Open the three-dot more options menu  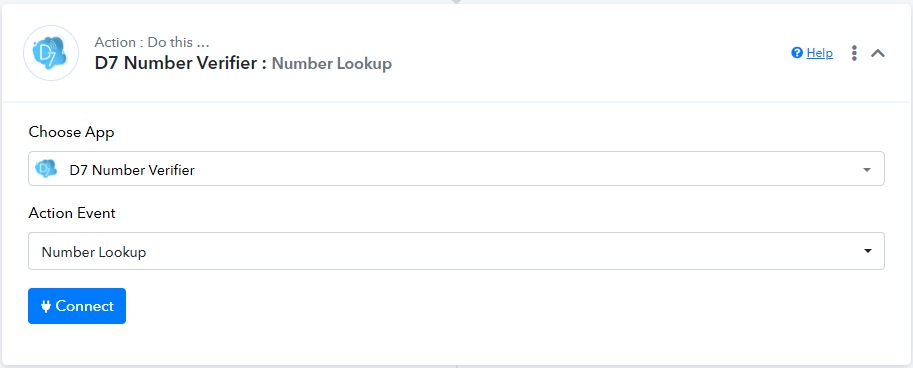point(854,53)
